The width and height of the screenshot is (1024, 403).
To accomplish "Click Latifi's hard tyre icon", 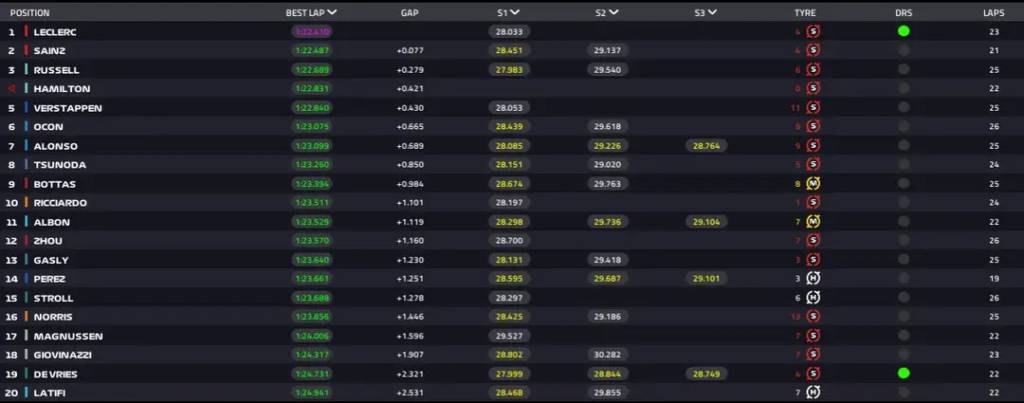I will point(813,393).
